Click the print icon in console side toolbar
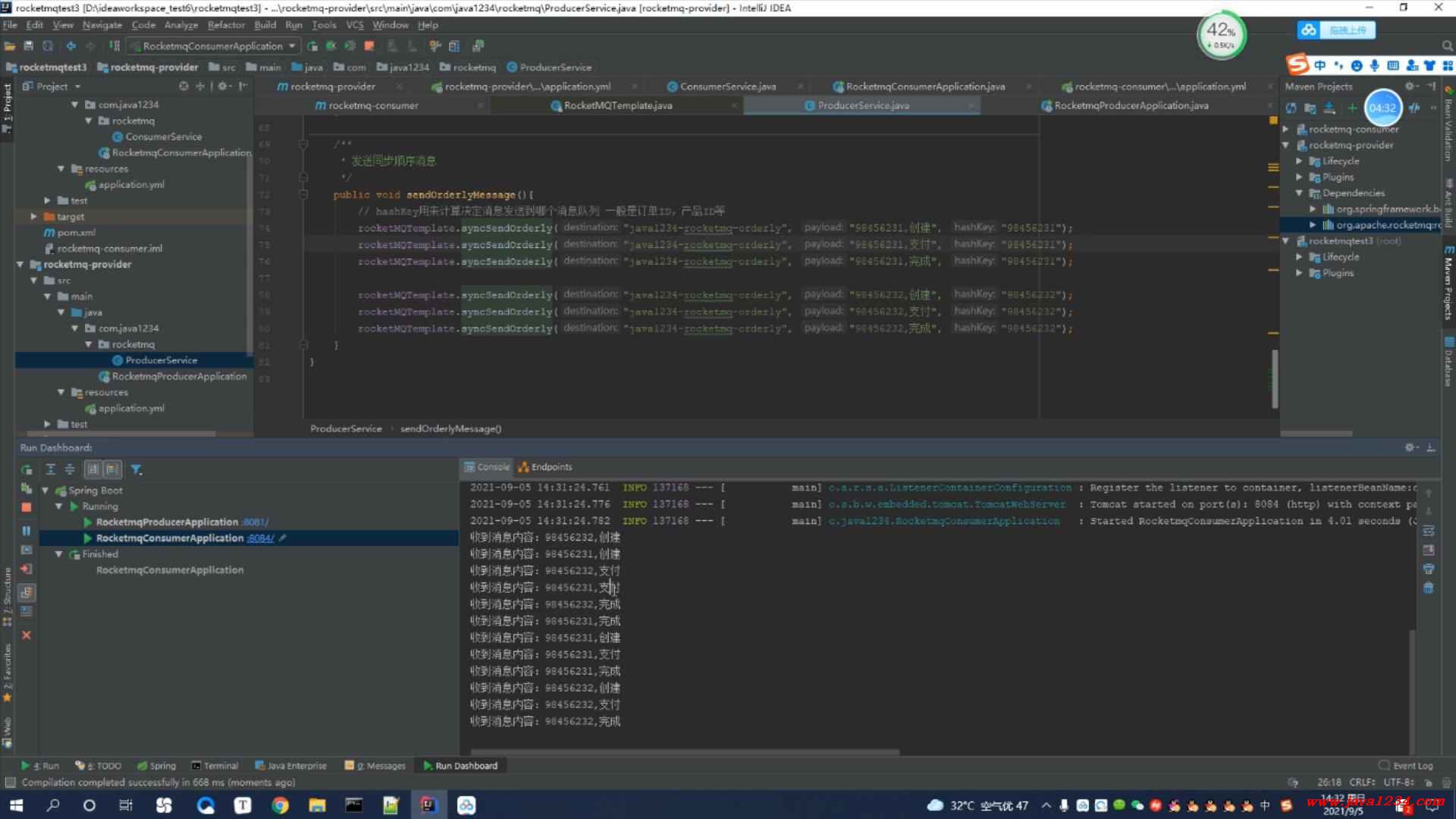 click(1429, 569)
